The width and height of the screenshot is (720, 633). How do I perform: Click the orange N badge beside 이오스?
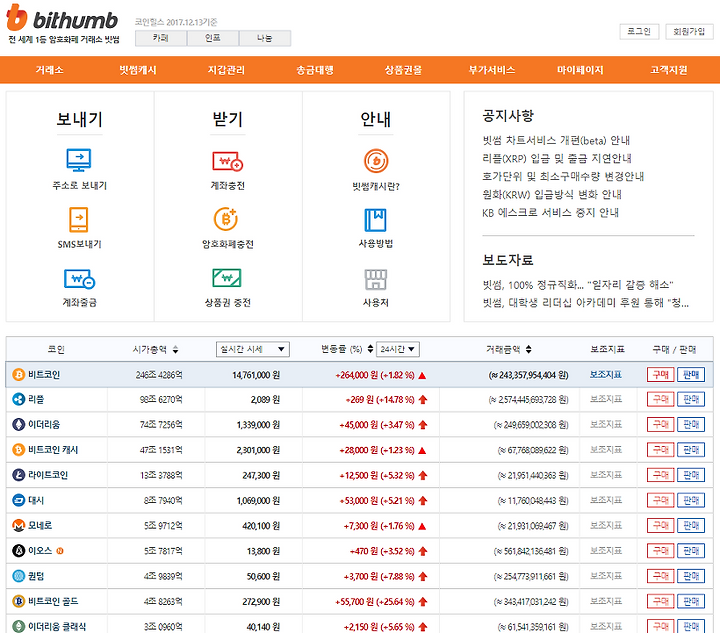pyautogui.click(x=60, y=551)
